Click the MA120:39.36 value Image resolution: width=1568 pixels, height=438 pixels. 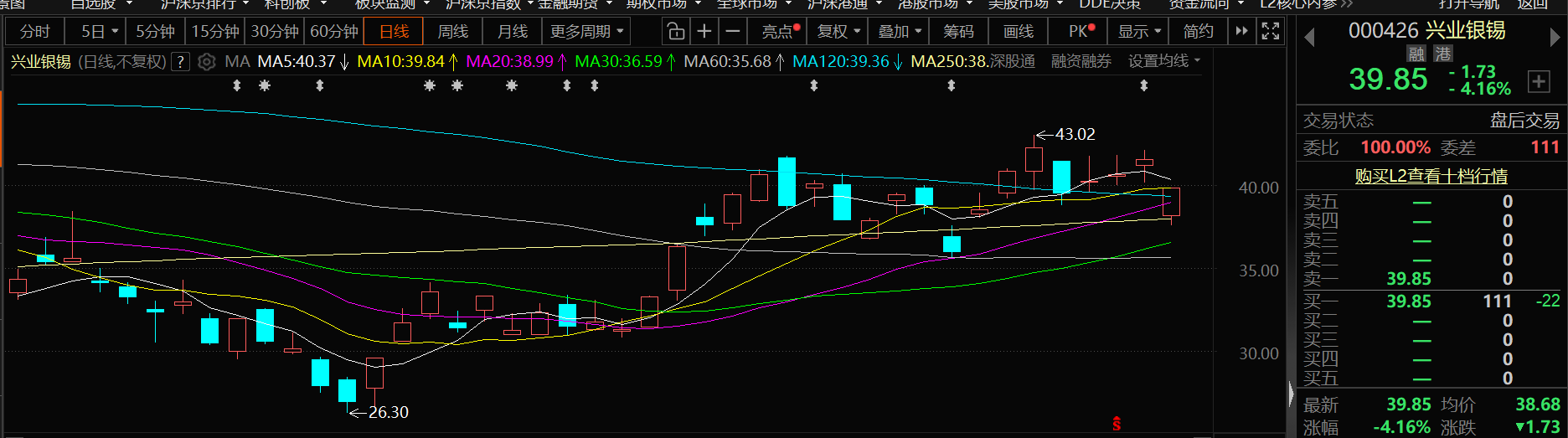(841, 62)
